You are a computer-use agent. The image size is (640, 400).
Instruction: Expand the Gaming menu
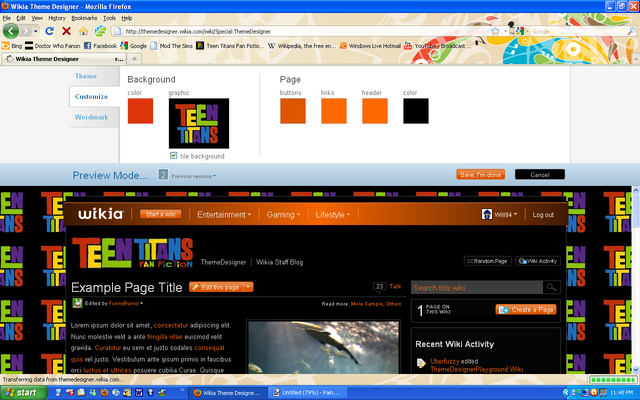pyautogui.click(x=283, y=215)
